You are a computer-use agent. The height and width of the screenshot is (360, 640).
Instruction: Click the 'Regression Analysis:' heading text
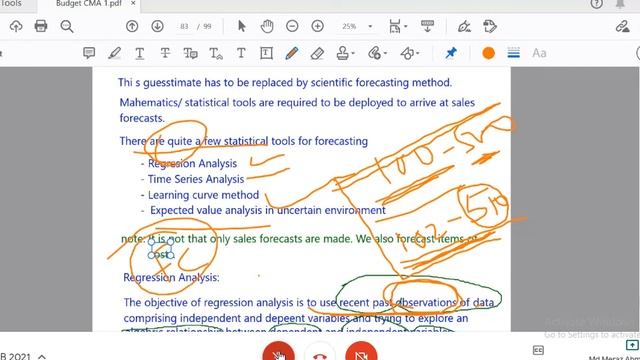coord(171,278)
